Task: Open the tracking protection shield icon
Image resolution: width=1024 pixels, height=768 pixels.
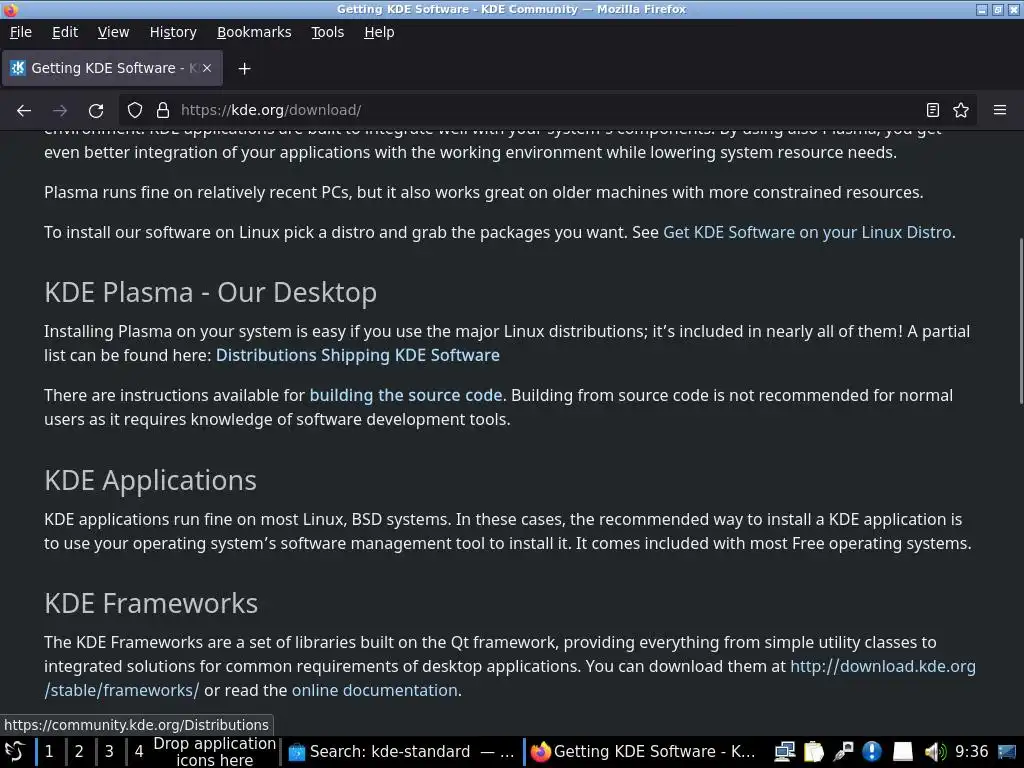Action: [x=135, y=110]
